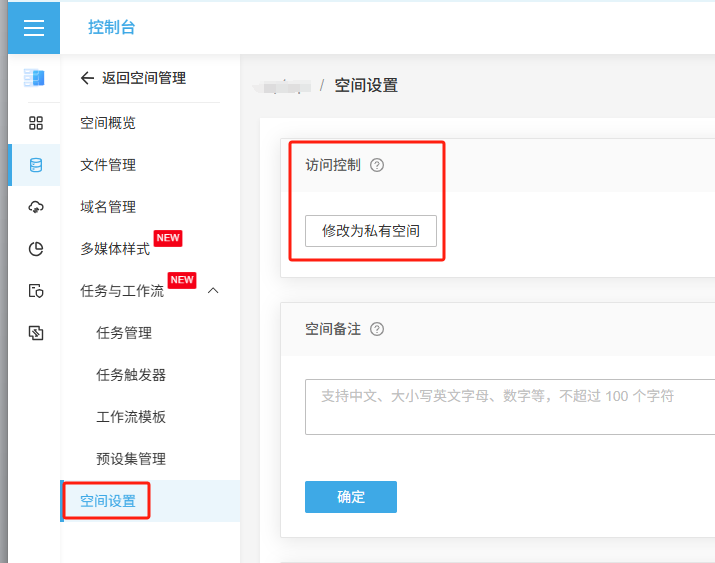
Task: Click 修改为私有空间 button
Action: 371,231
